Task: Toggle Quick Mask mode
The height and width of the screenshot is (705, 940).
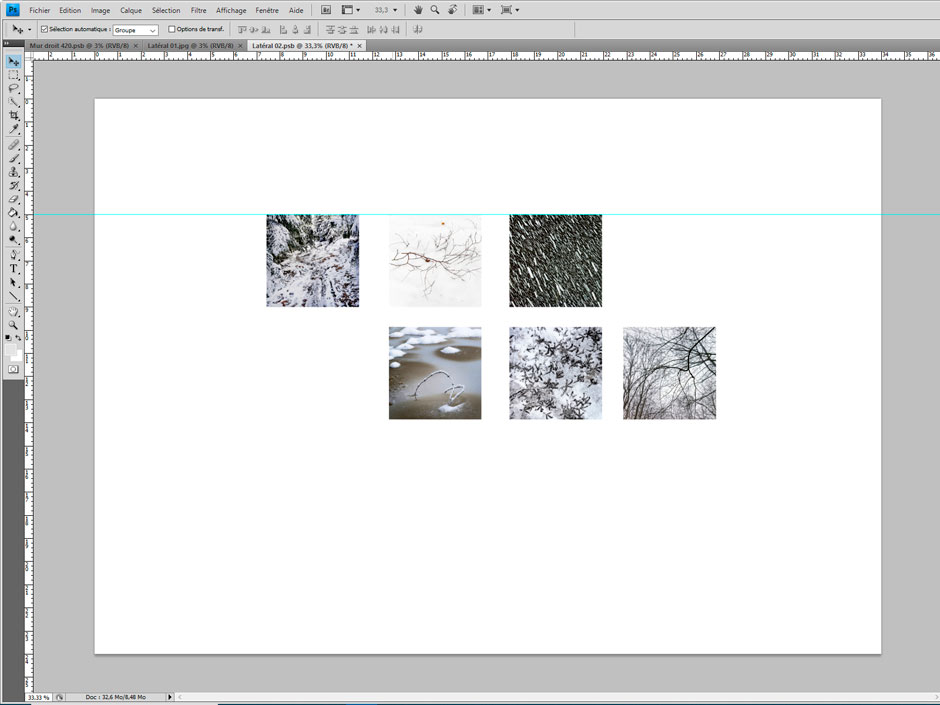Action: point(14,369)
